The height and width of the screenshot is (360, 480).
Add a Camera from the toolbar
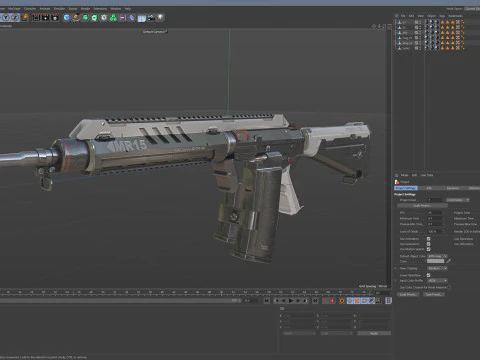pyautogui.click(x=151, y=17)
